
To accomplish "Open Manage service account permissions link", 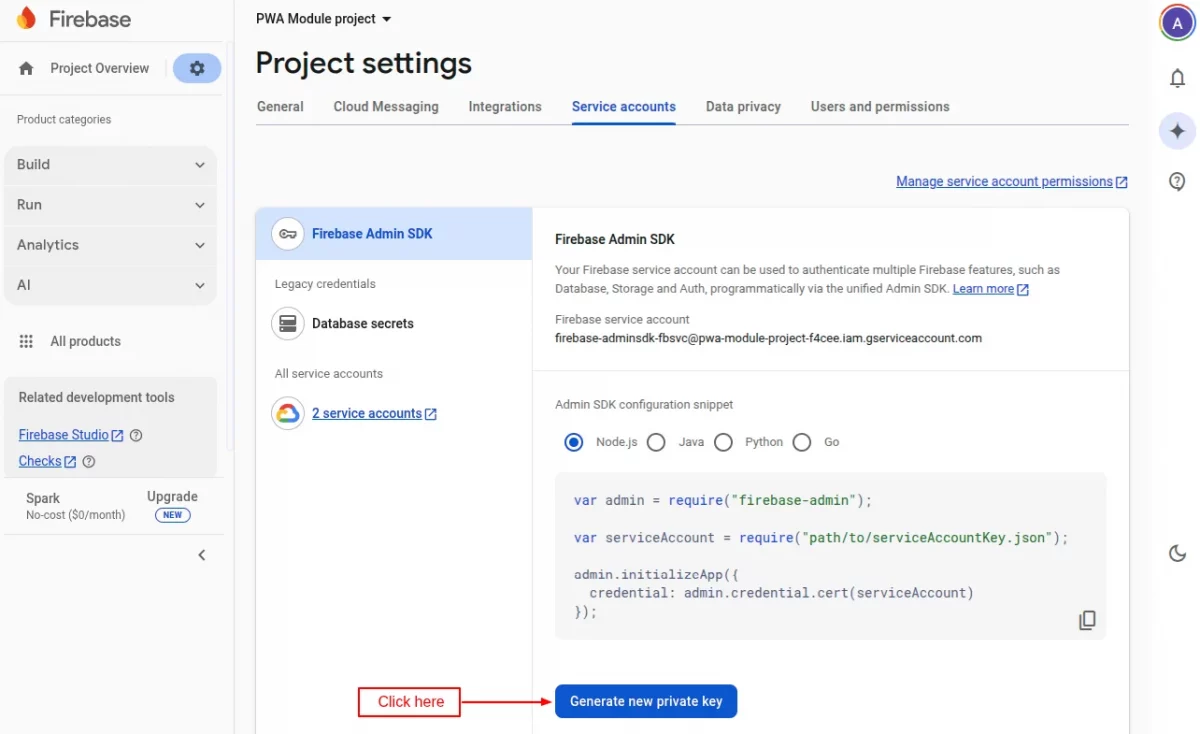I will pos(1004,181).
